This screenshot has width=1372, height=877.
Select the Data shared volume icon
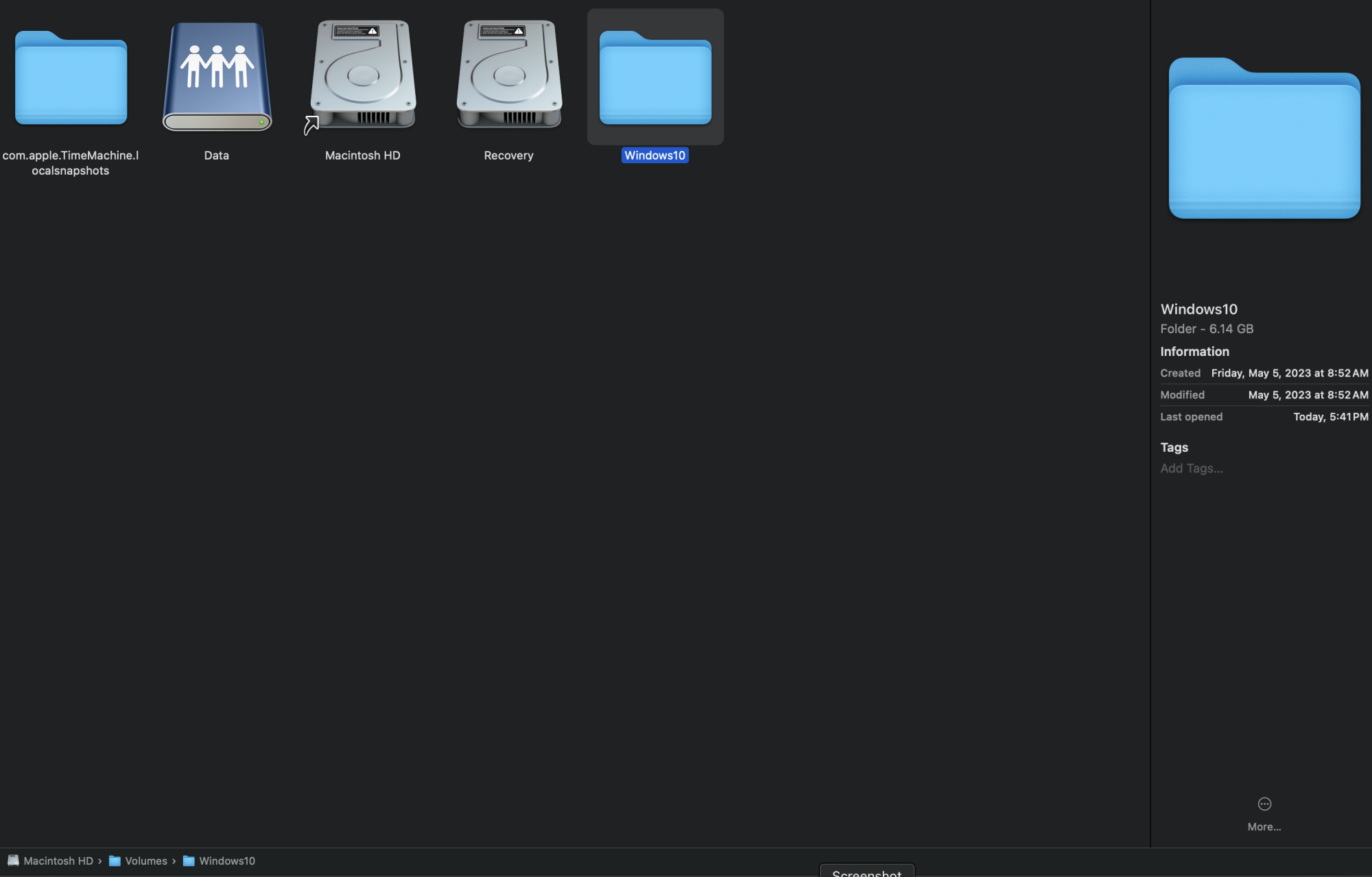point(217,77)
